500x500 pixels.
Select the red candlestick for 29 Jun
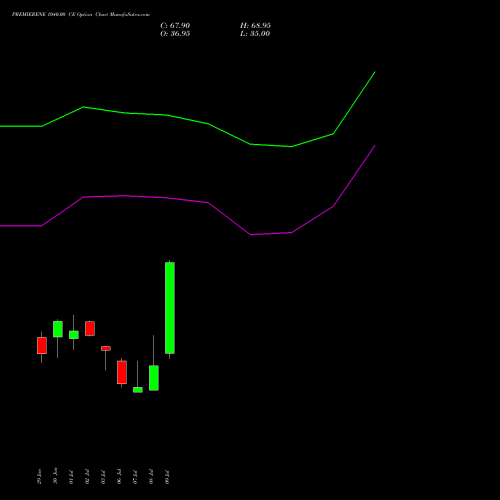coord(42,345)
